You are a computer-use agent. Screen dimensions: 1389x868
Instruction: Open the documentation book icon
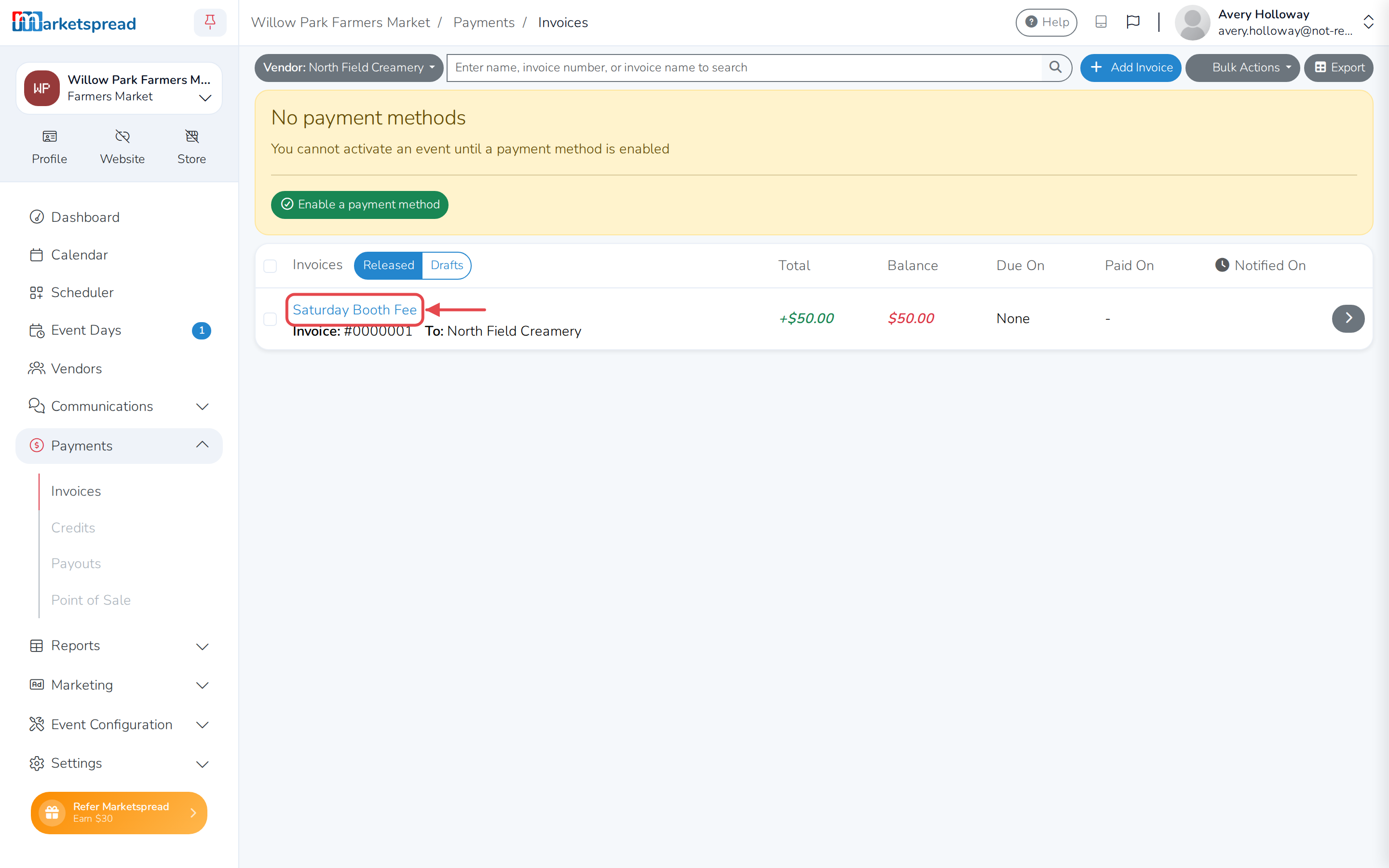click(1101, 22)
